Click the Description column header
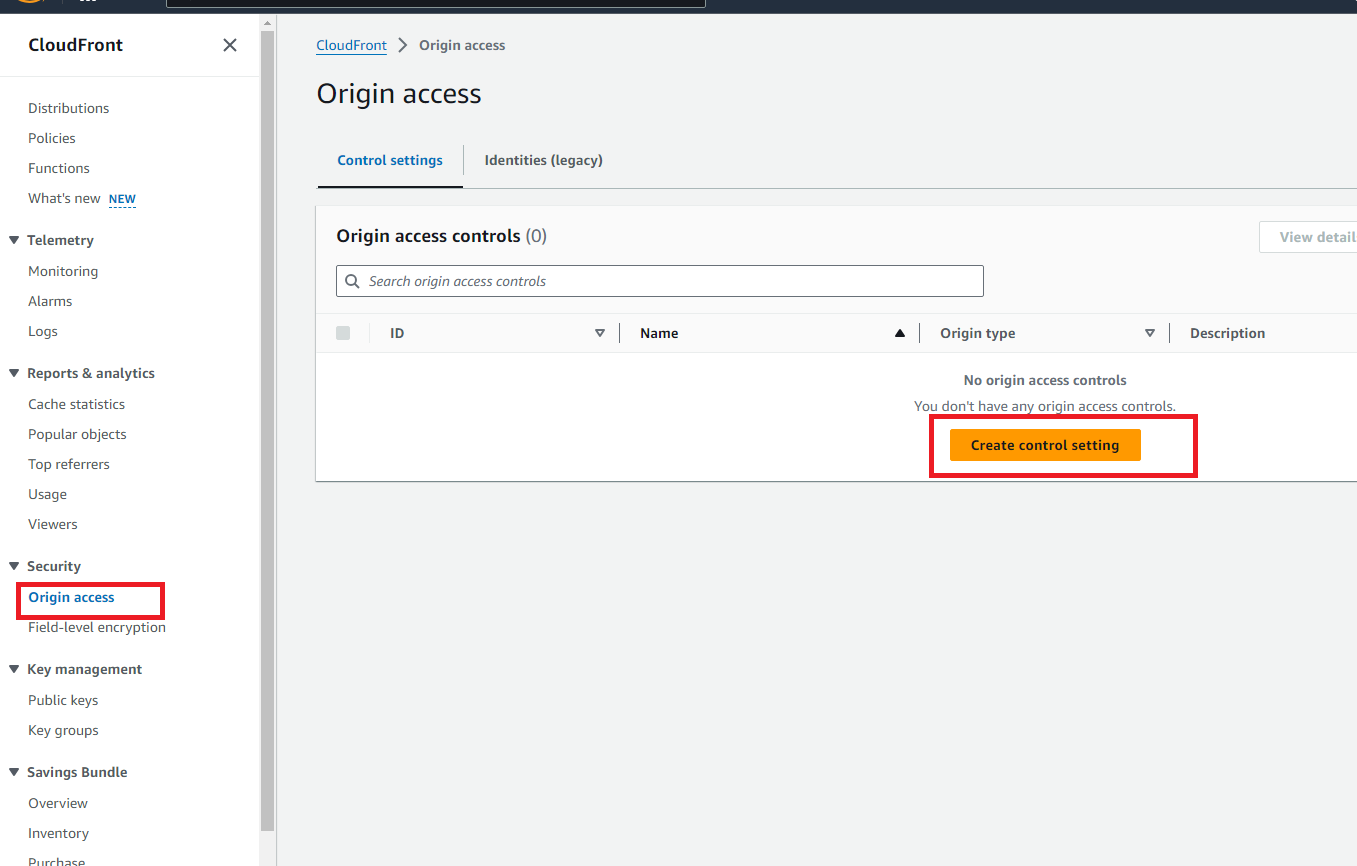1357x866 pixels. (1227, 333)
